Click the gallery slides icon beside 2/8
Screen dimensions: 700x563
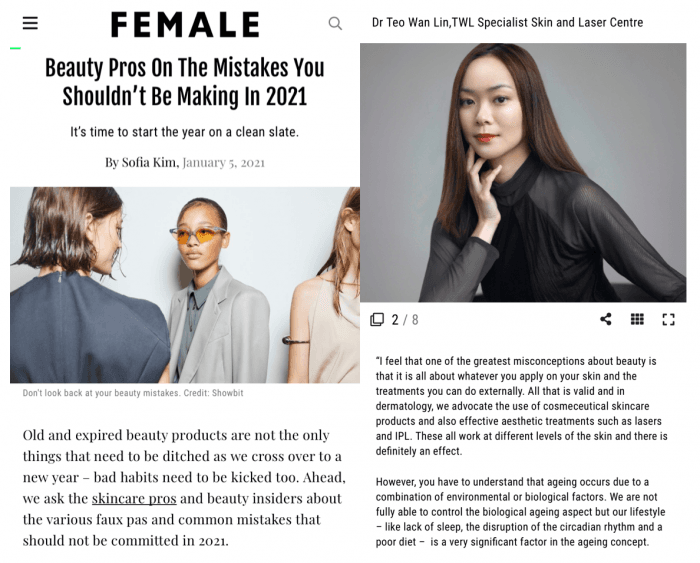click(x=377, y=319)
